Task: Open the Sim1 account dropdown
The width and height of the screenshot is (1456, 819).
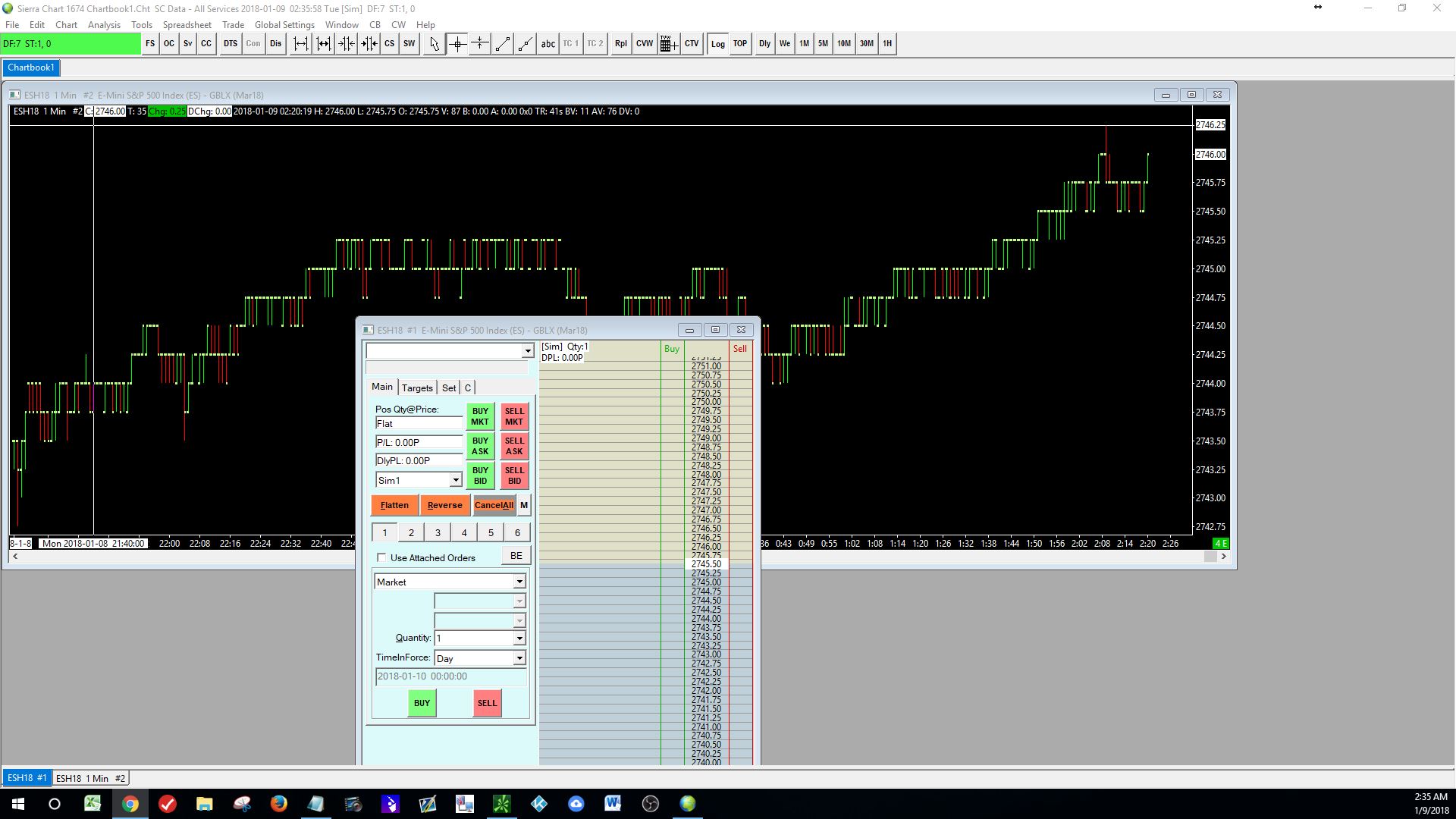Action: (x=455, y=480)
